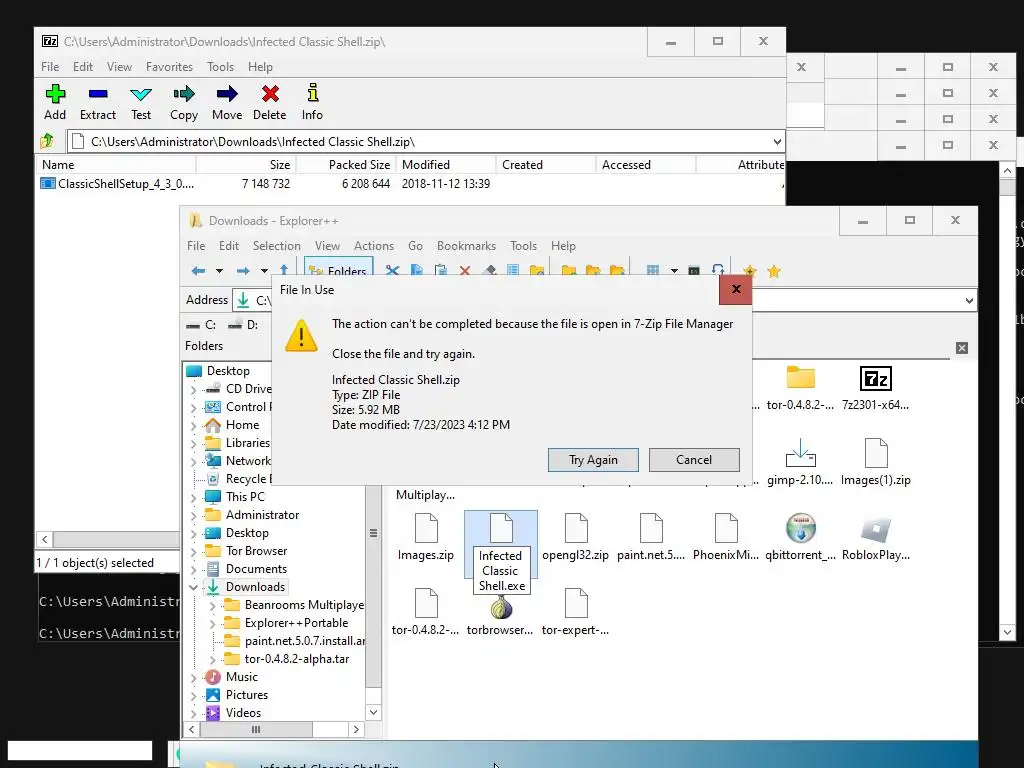Click the scissors Cut icon in Explorer++

coord(392,270)
